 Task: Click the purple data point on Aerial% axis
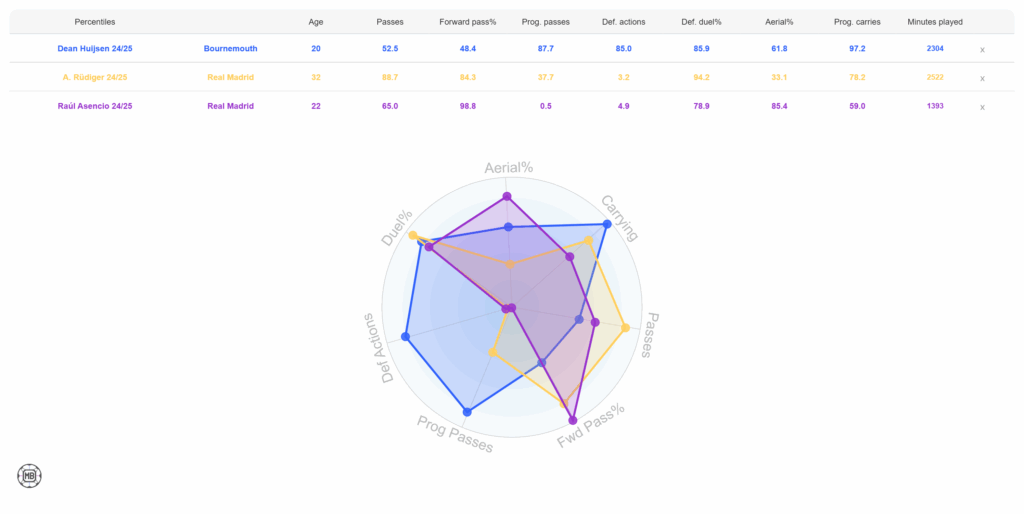(x=507, y=196)
